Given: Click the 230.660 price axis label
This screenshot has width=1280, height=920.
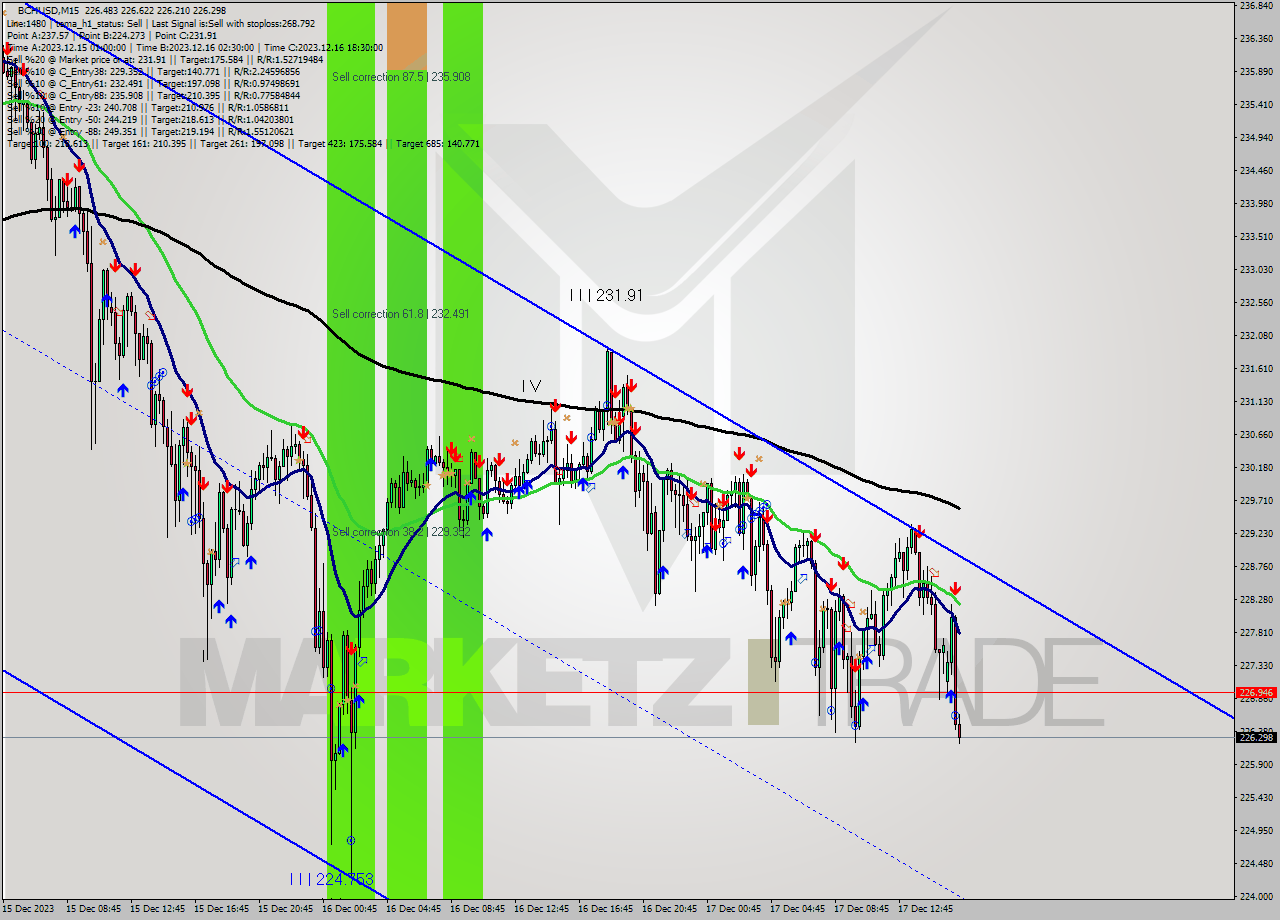Looking at the screenshot, I should [1256, 434].
